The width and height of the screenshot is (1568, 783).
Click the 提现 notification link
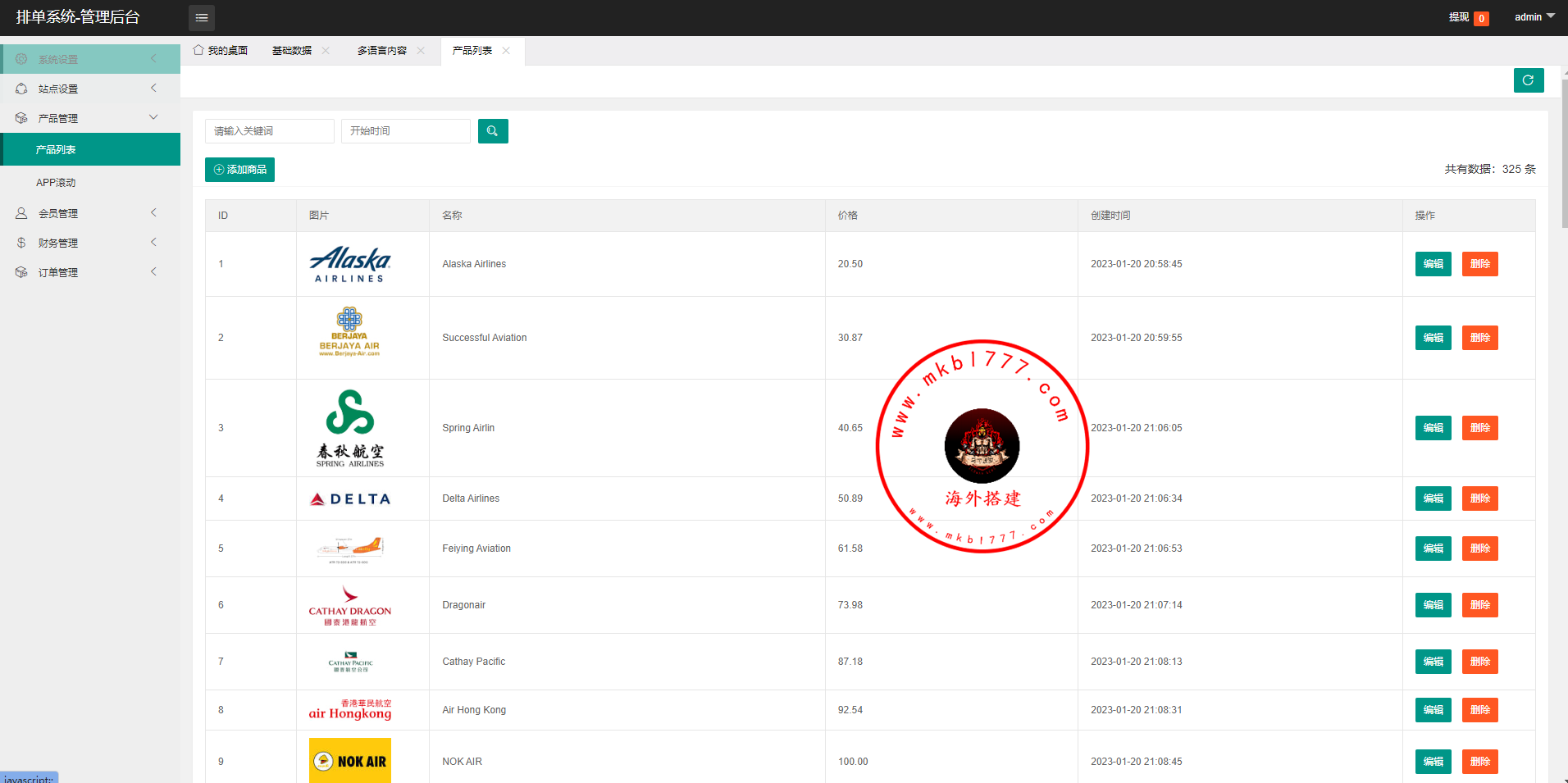[x=1459, y=17]
